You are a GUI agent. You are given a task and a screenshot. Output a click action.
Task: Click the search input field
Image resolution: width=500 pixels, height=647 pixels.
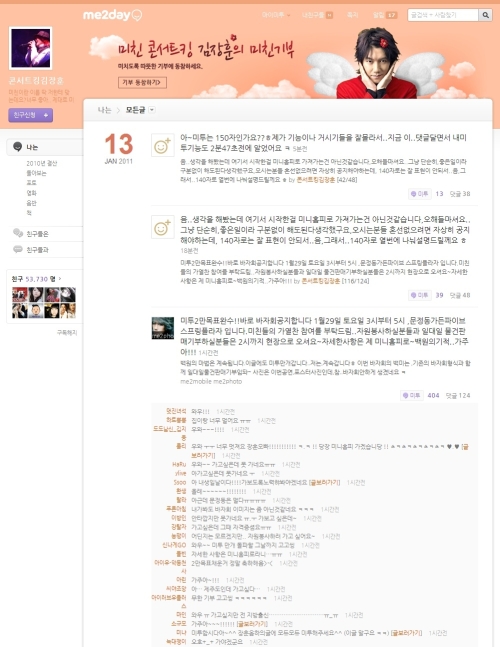click(443, 15)
